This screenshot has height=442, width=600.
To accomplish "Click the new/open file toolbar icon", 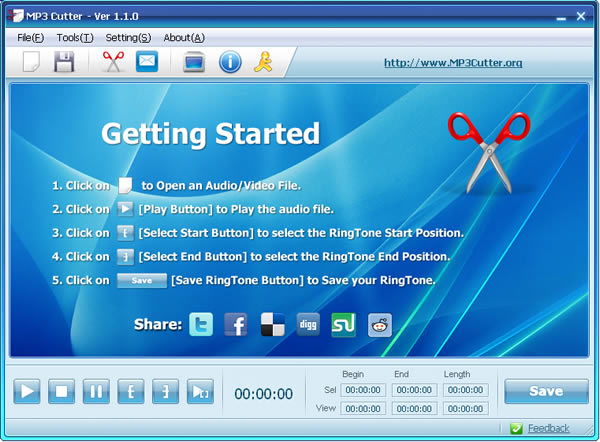I will pos(31,62).
